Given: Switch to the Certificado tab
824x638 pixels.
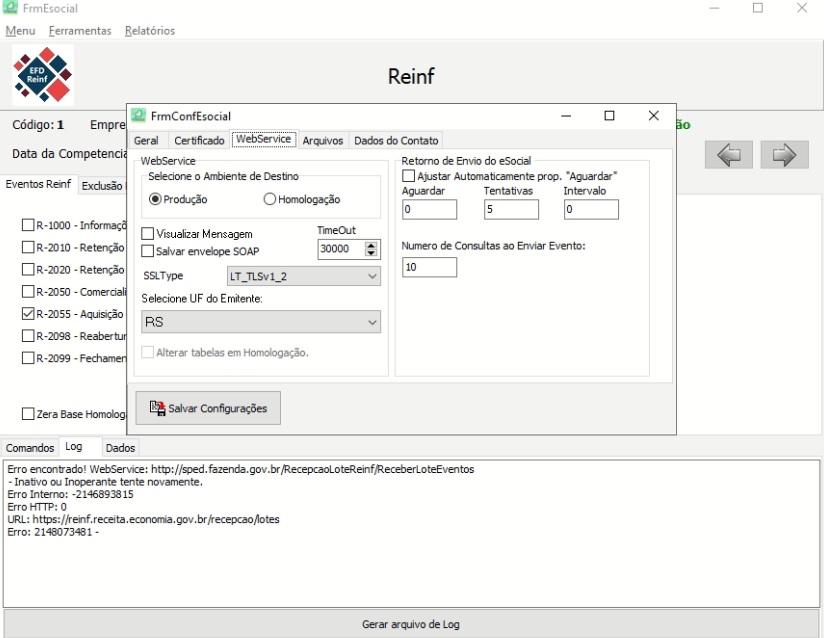Looking at the screenshot, I should tap(199, 140).
